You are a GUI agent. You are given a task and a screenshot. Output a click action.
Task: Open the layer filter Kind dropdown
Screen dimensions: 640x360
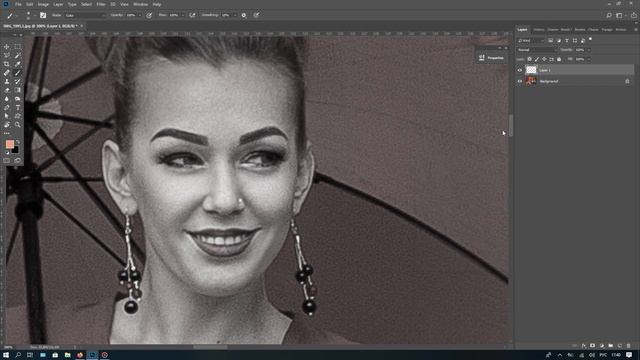[x=531, y=40]
